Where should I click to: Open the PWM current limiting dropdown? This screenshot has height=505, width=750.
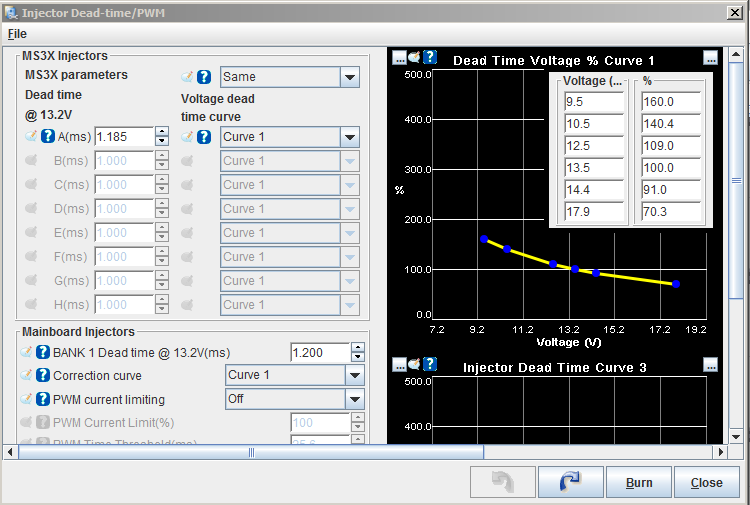(354, 399)
